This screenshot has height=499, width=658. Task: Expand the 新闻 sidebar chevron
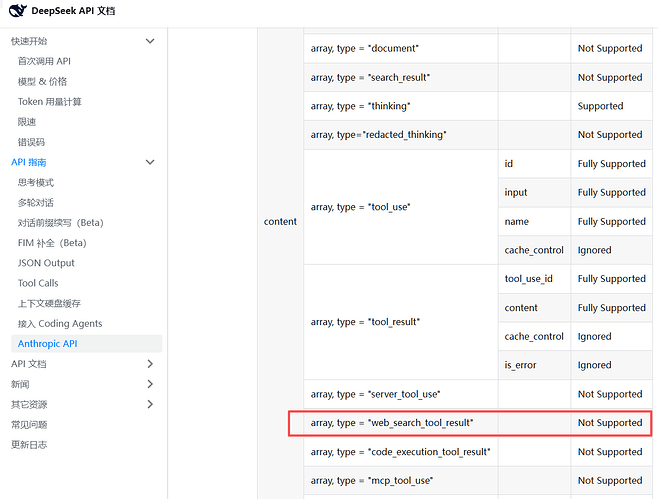(150, 384)
